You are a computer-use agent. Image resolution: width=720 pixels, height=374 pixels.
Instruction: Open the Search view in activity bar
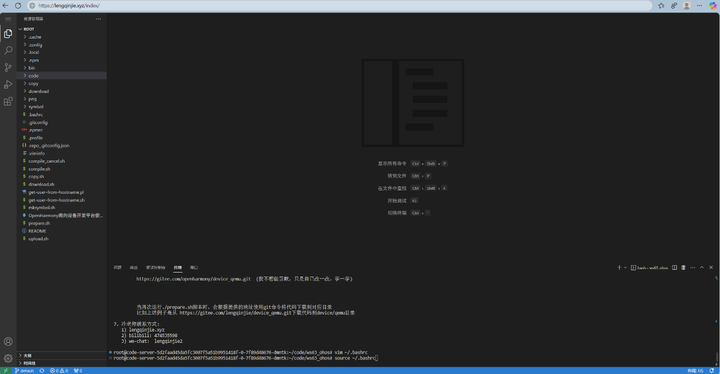[x=8, y=51]
